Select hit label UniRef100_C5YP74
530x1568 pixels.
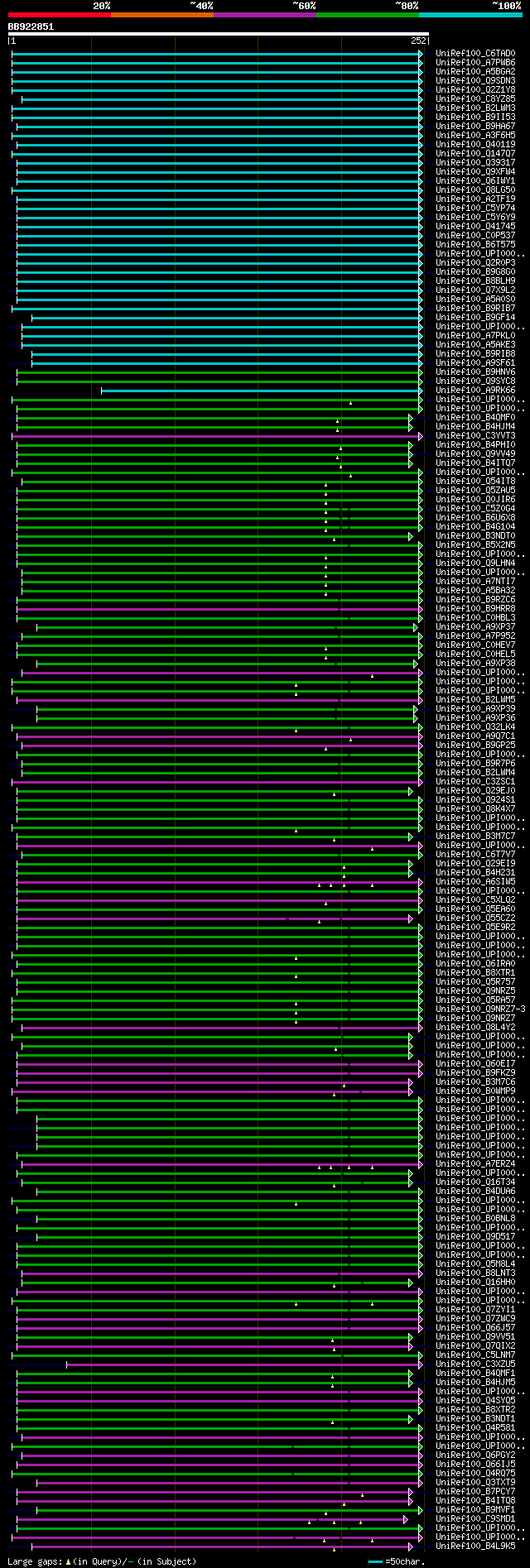475,209
